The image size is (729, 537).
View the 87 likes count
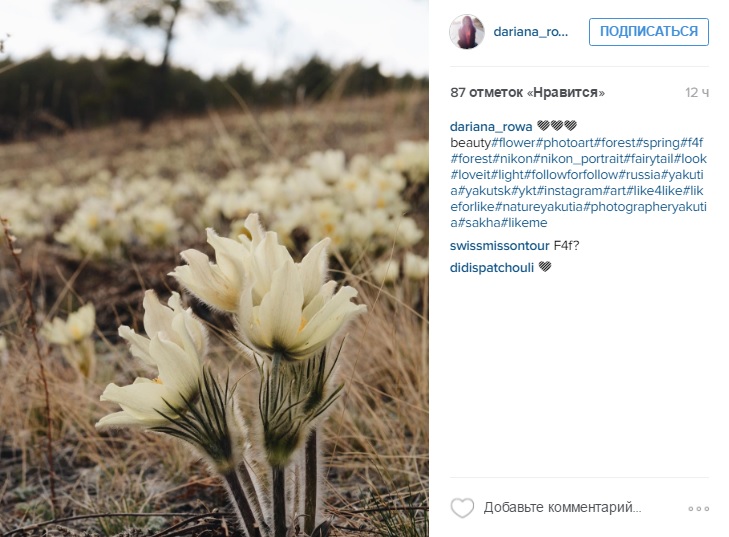tap(527, 93)
